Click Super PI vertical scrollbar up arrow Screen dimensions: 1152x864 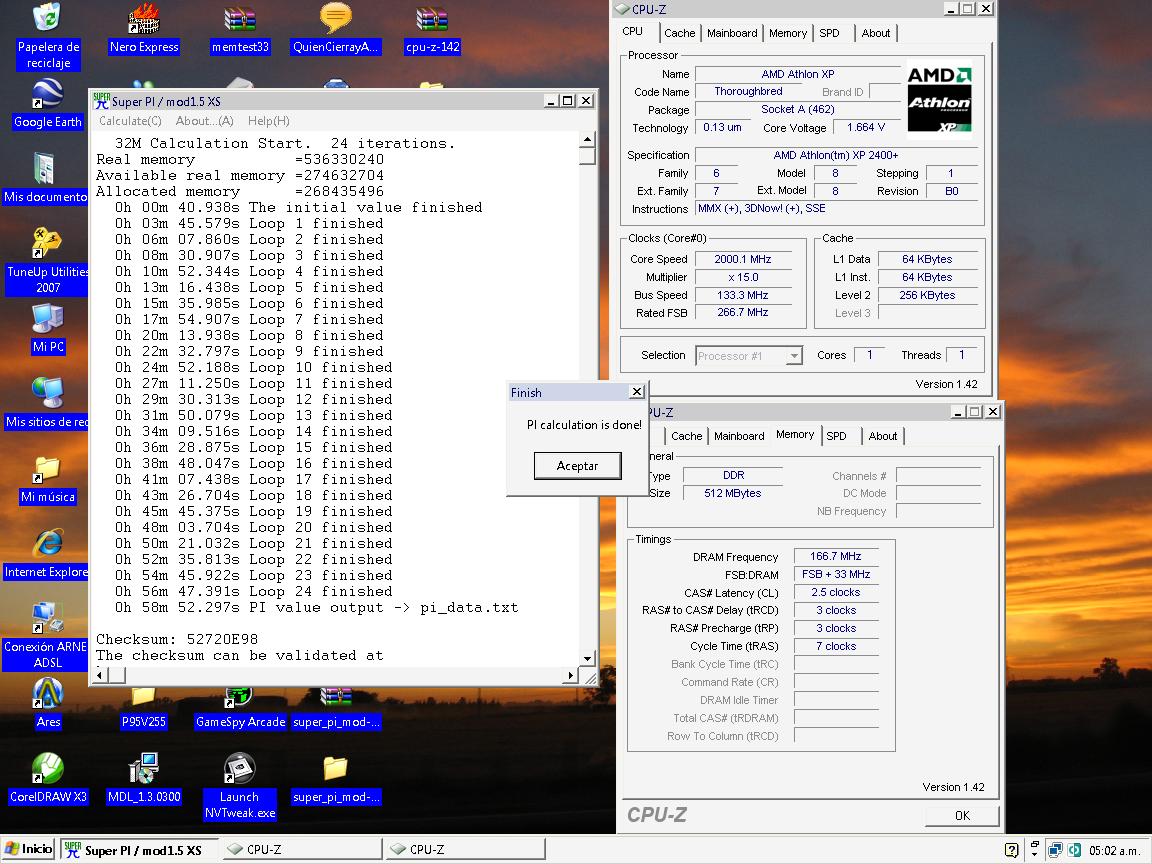[x=587, y=140]
